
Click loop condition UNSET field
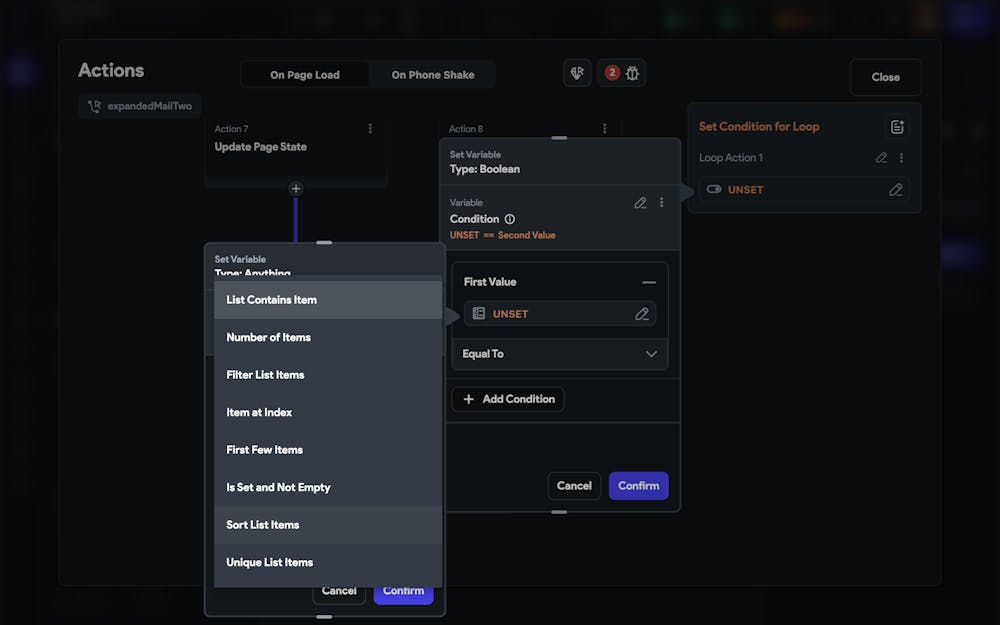804,189
